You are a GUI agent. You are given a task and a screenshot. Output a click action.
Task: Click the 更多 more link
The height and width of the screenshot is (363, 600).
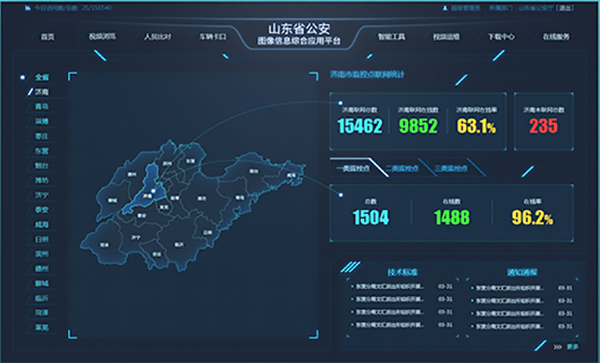[572, 347]
